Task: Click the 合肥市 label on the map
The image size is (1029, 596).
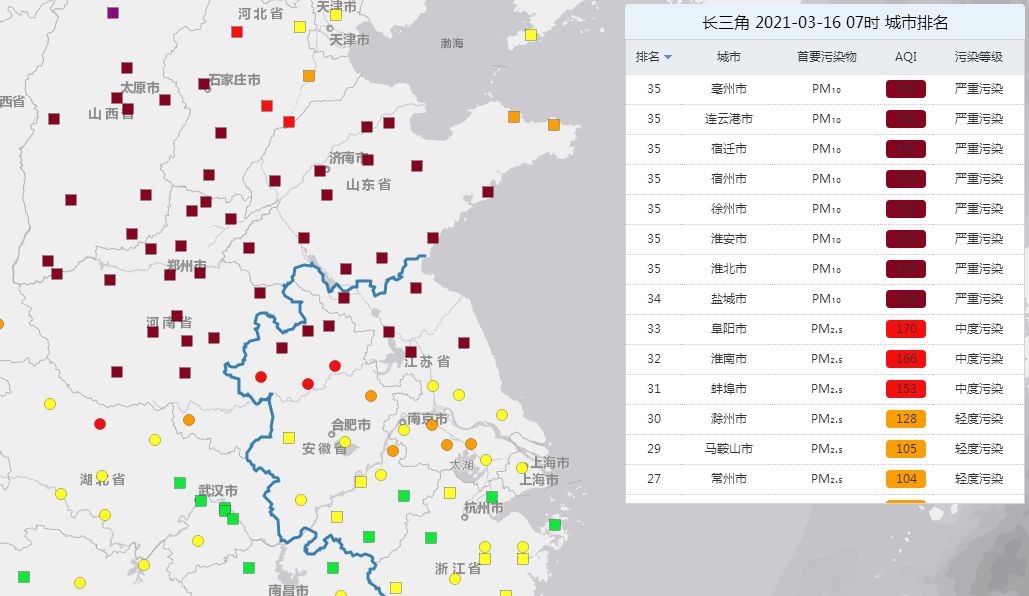Action: click(x=350, y=424)
